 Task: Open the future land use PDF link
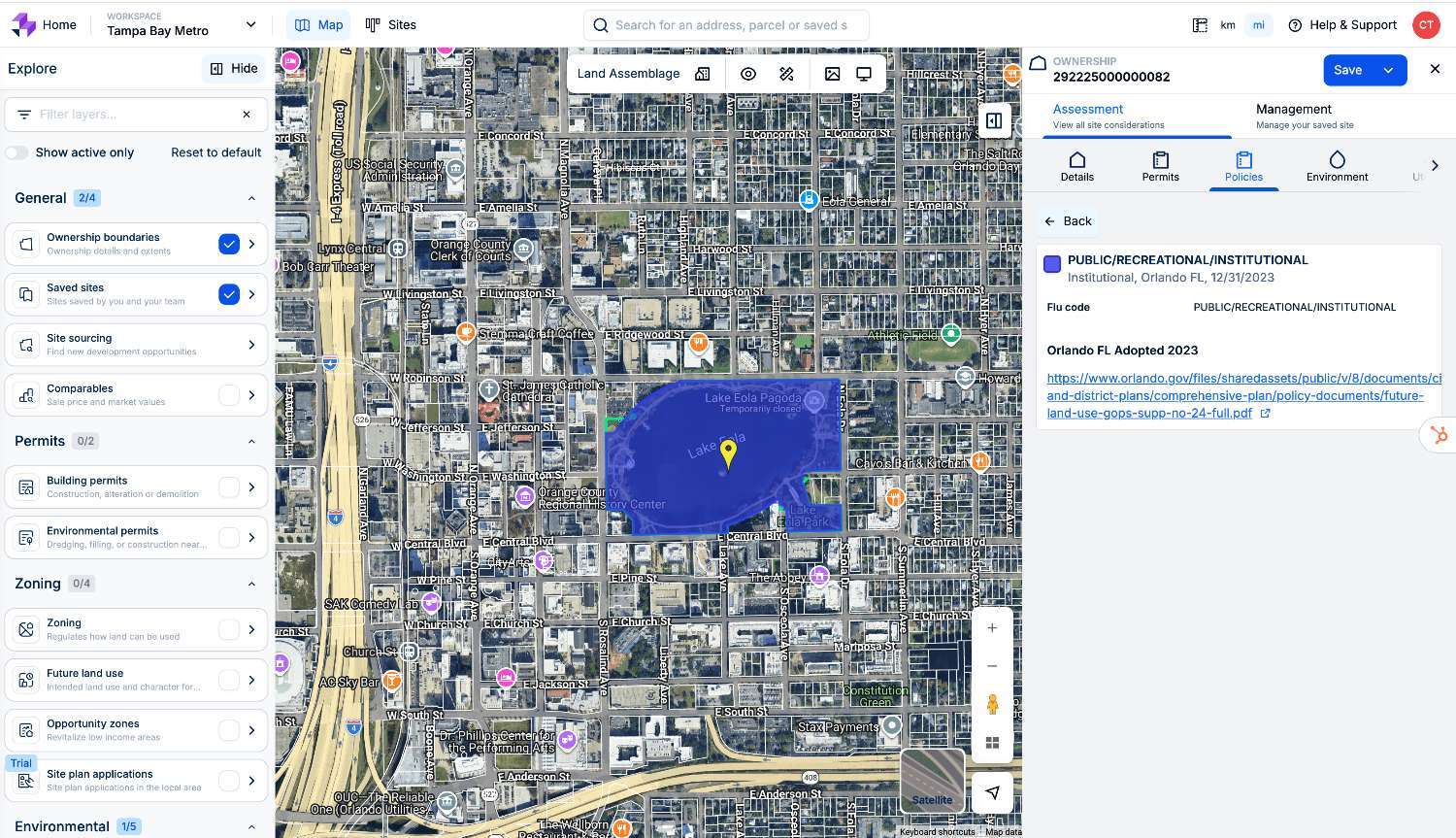[1235, 395]
